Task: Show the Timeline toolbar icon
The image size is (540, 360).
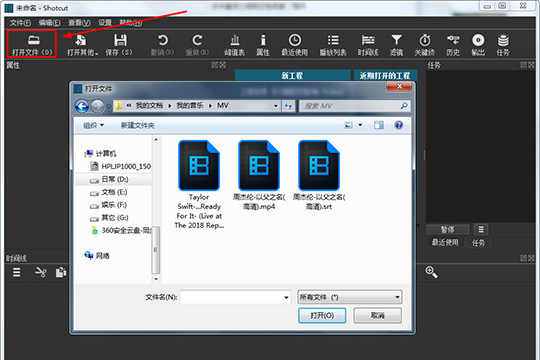Action: 368,40
